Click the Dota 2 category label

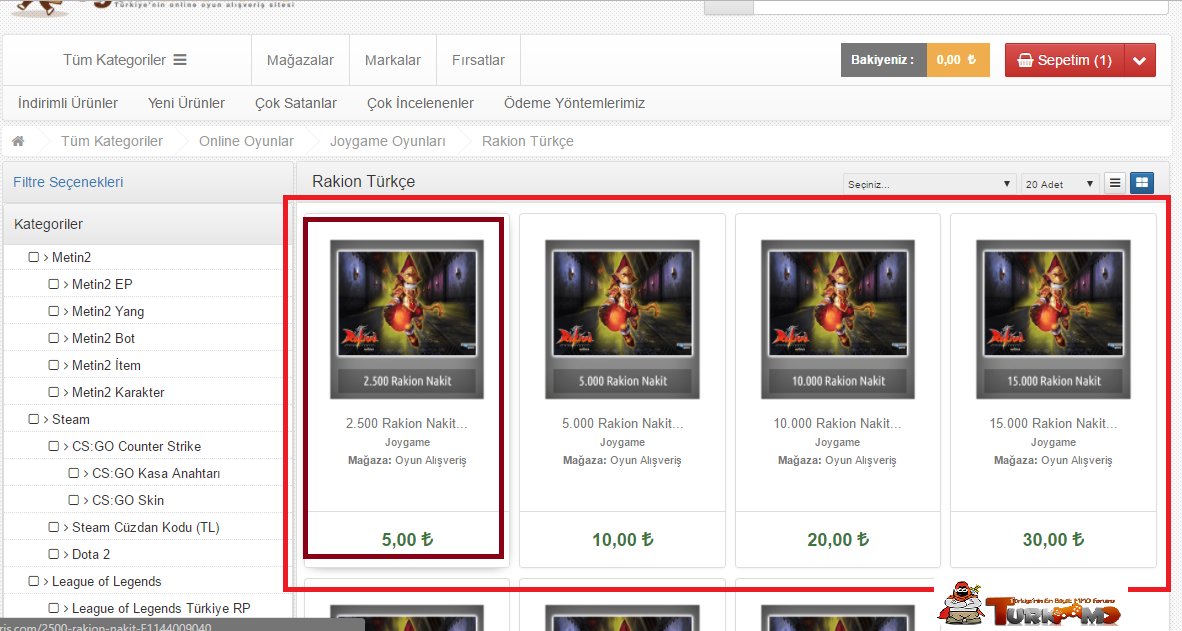click(x=91, y=554)
